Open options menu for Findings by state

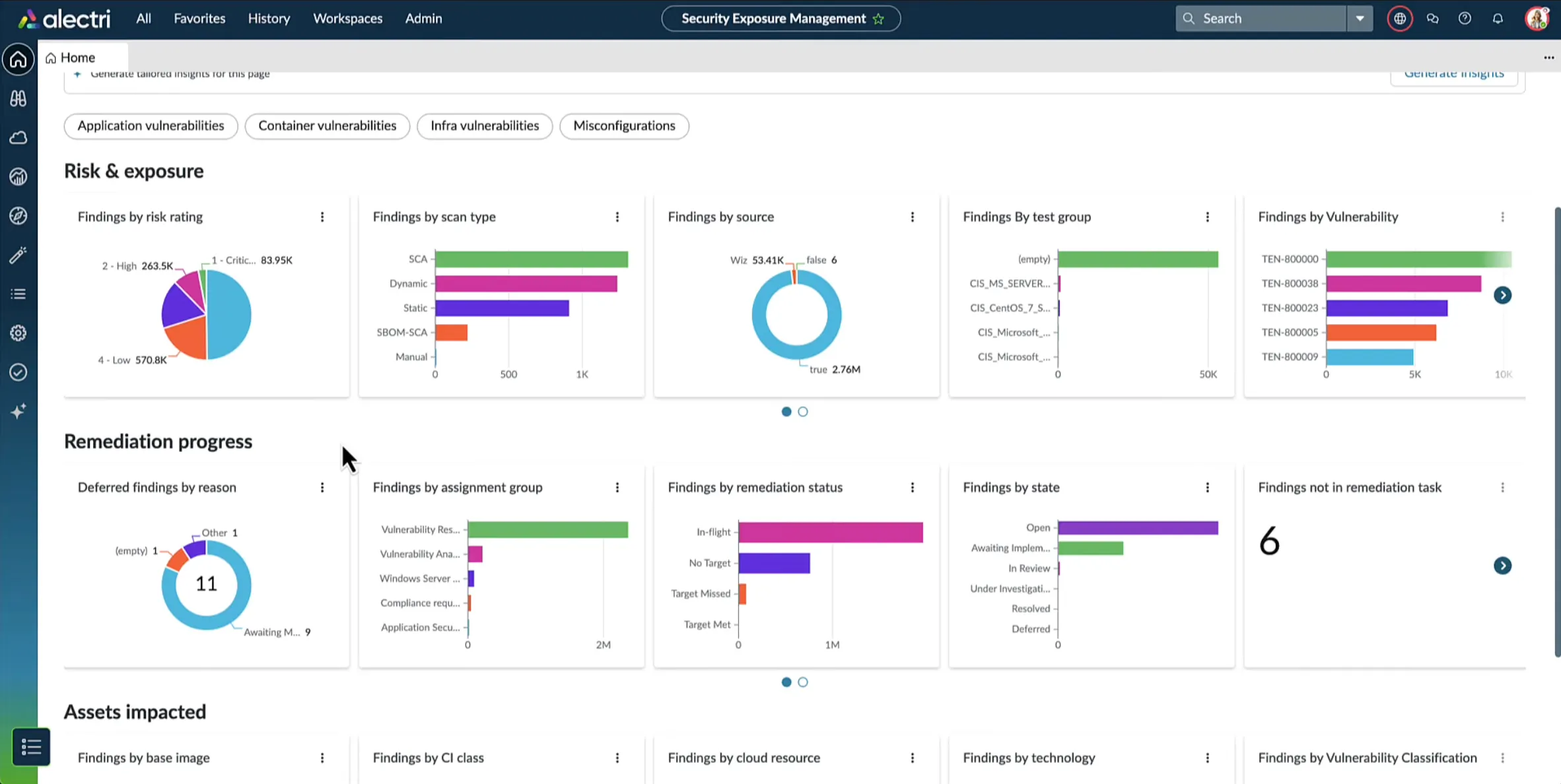tap(1207, 488)
